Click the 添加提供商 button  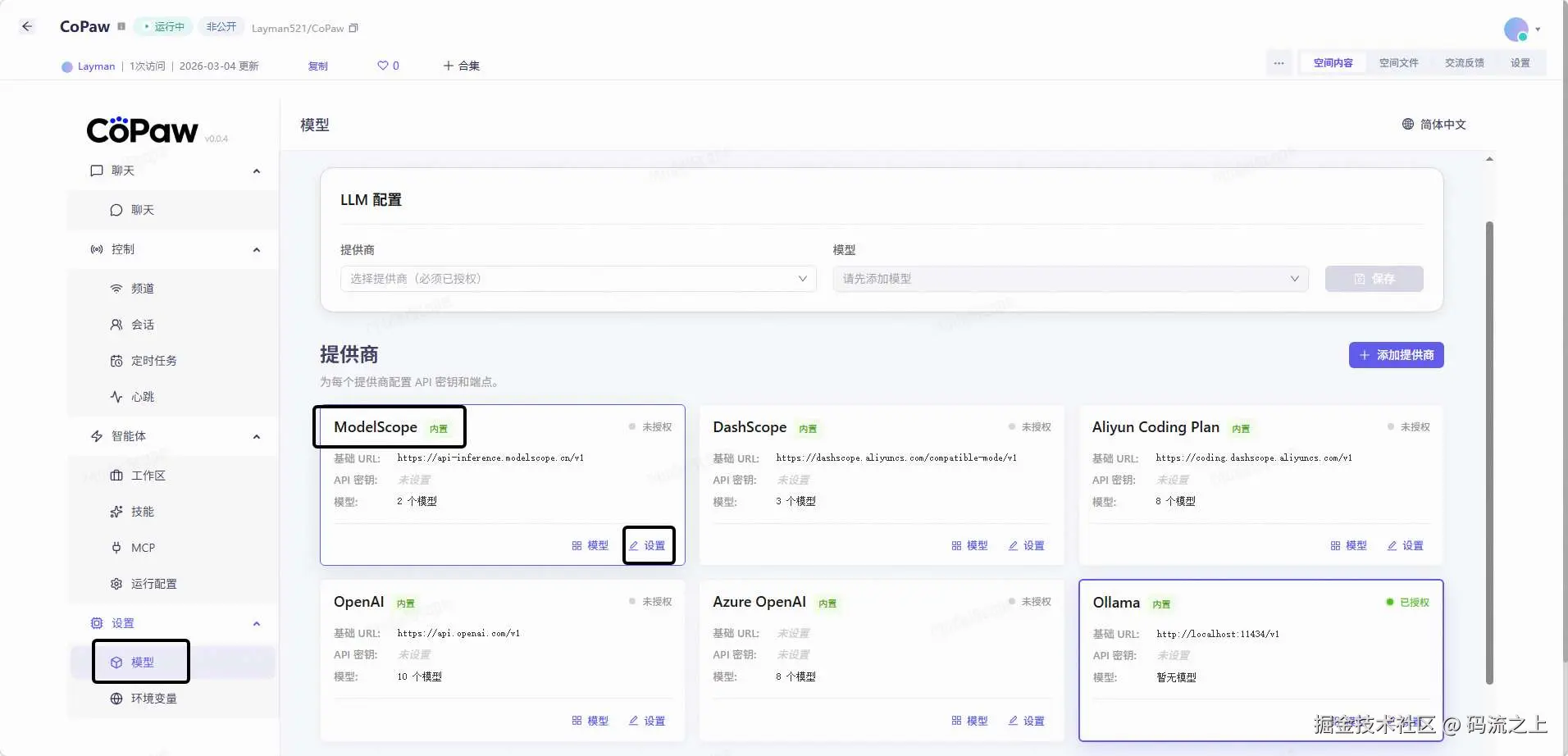(1397, 355)
